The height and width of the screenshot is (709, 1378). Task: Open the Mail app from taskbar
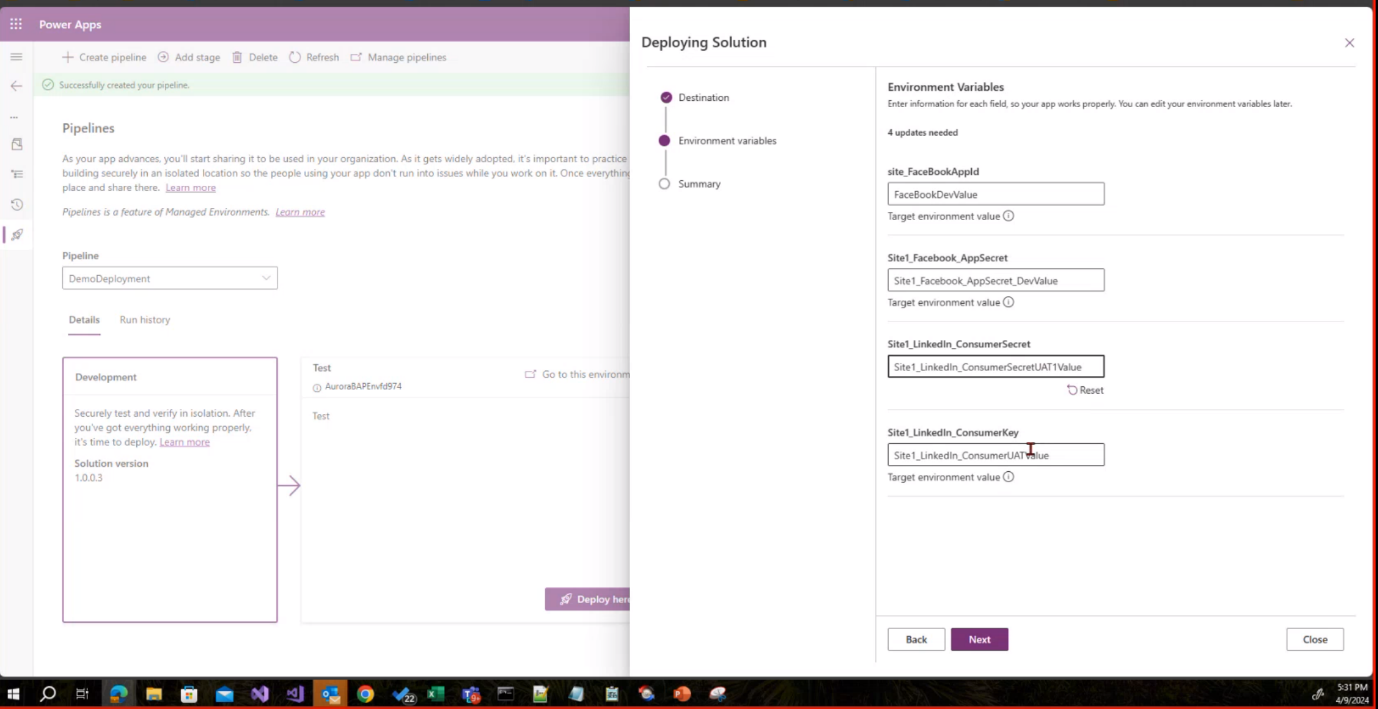pos(224,694)
